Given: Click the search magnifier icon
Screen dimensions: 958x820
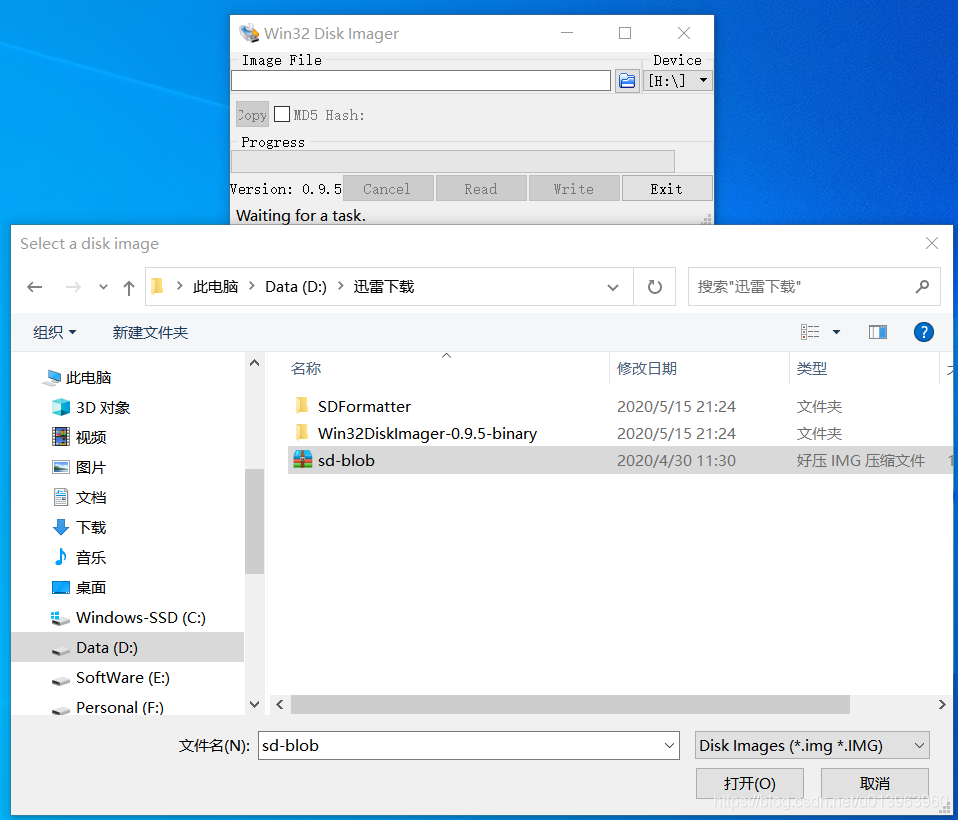Looking at the screenshot, I should (923, 287).
